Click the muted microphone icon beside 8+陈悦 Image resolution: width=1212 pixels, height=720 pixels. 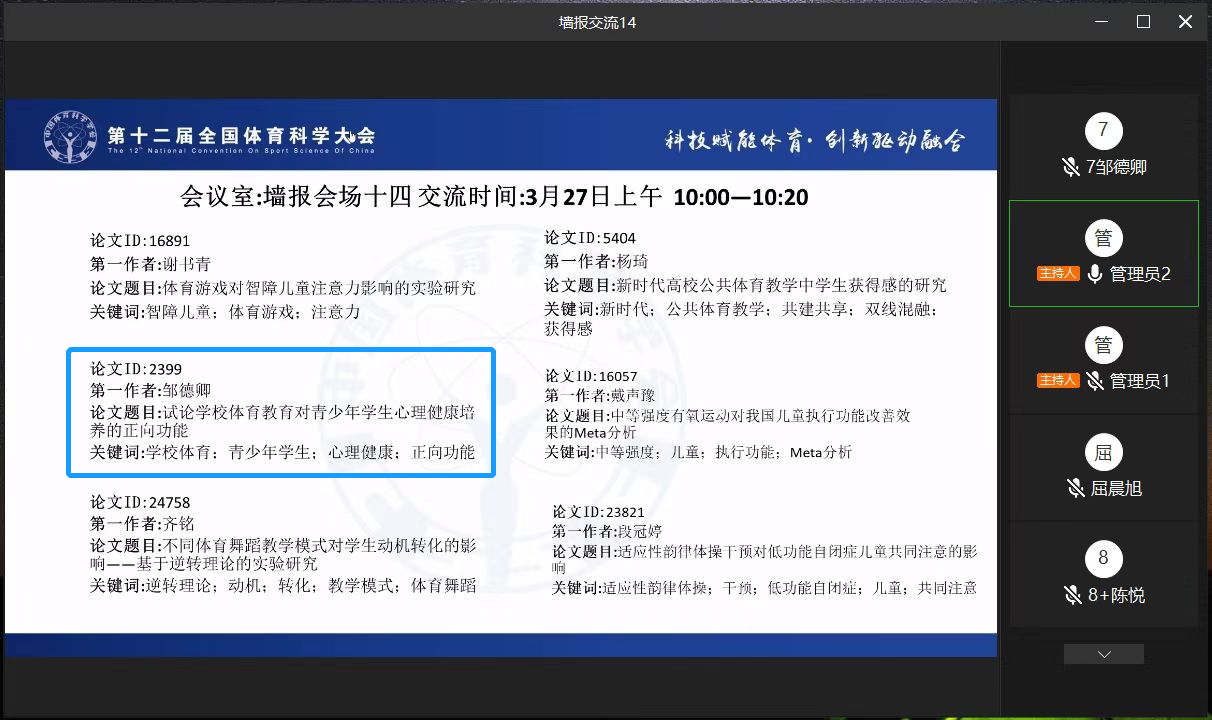1074,595
